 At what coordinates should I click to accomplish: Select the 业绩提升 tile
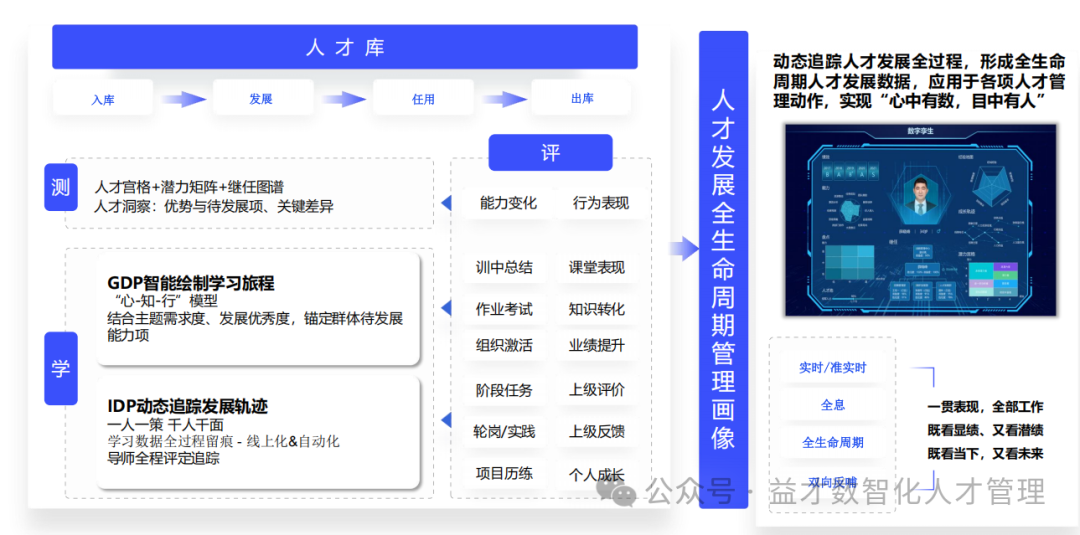(x=596, y=345)
